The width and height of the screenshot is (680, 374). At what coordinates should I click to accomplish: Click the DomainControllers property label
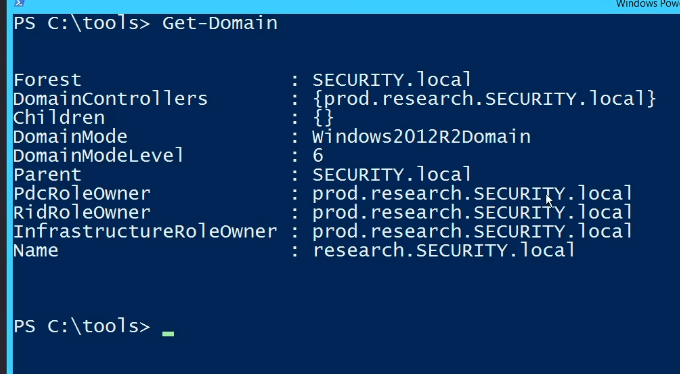[x=111, y=99]
